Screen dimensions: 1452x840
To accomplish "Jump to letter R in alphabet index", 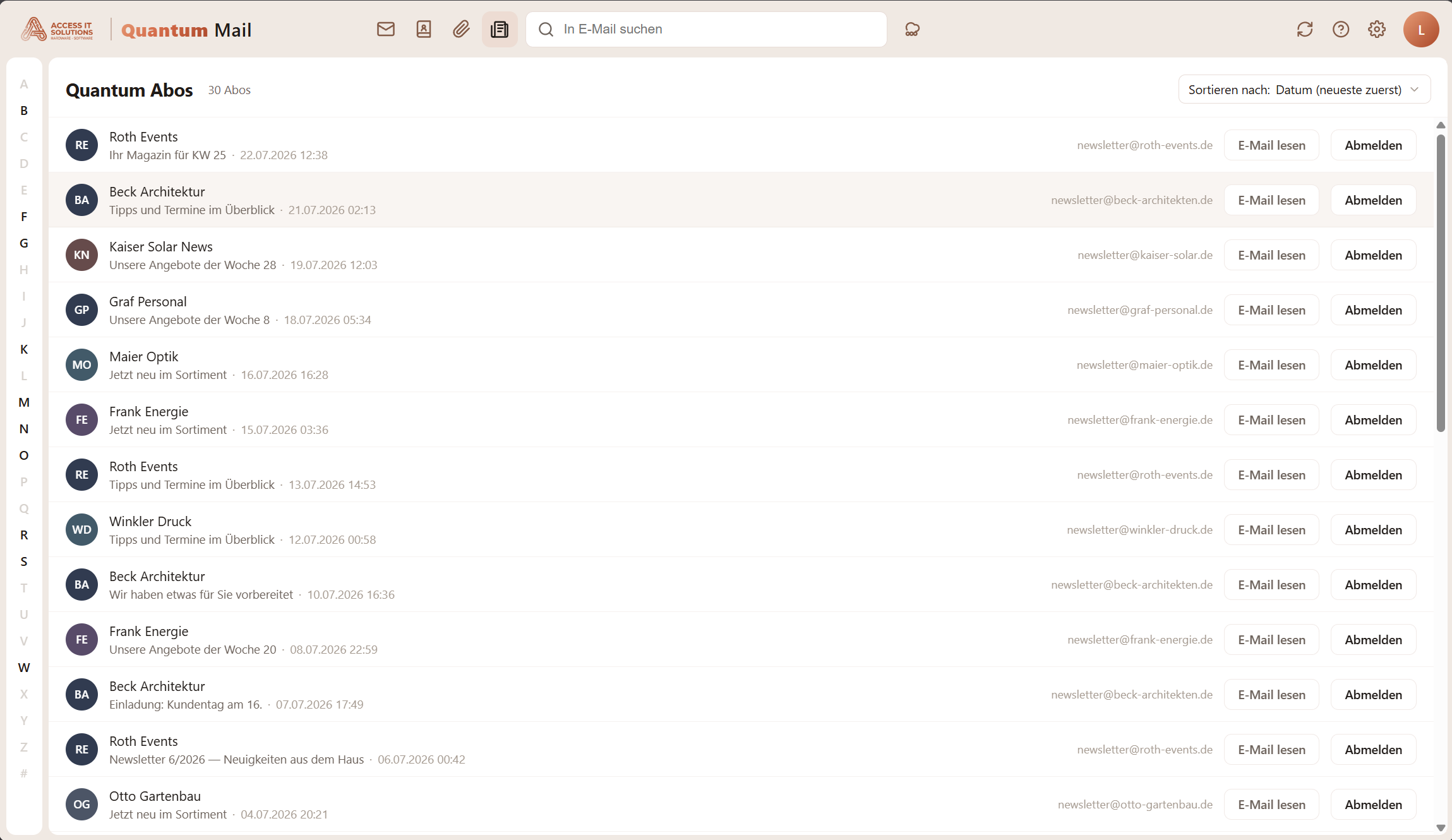I will tap(24, 535).
